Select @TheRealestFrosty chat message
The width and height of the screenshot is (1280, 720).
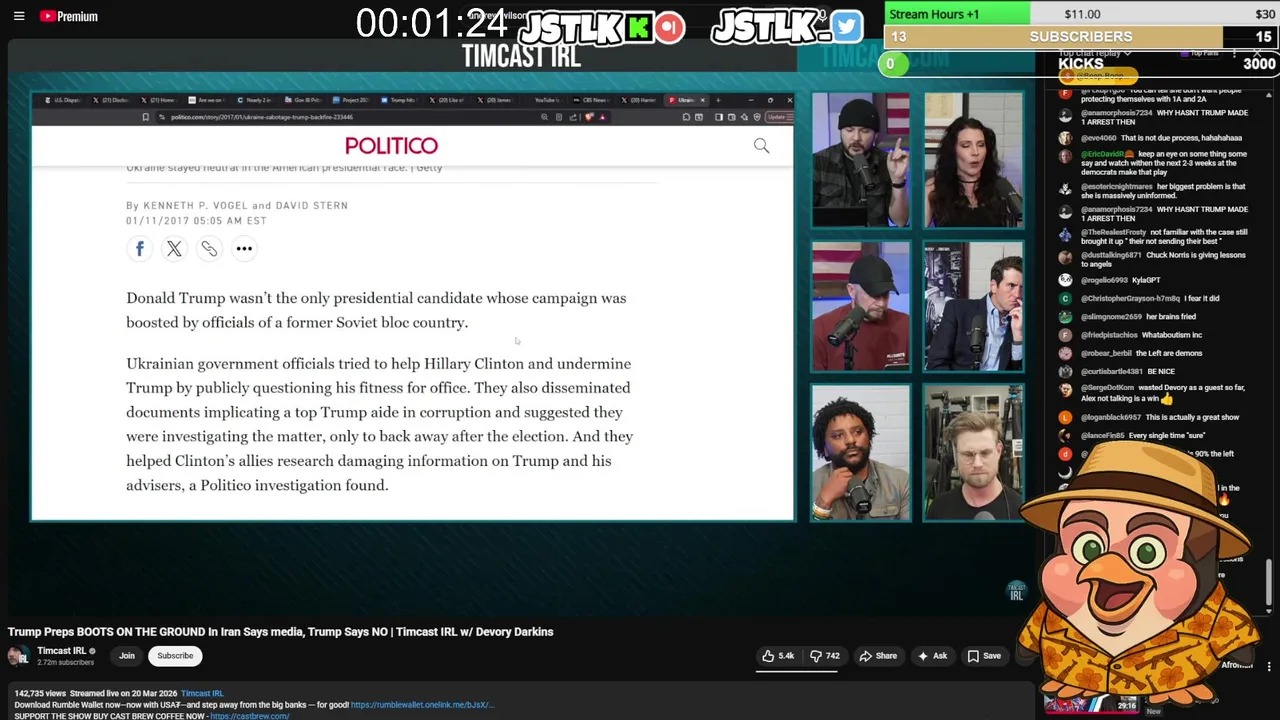[x=1164, y=237]
